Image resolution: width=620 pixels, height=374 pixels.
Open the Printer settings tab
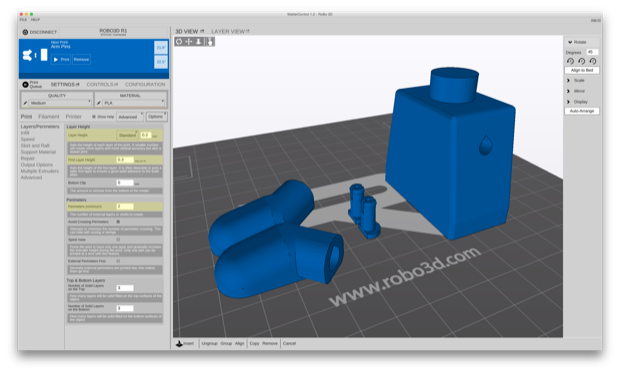(x=74, y=117)
